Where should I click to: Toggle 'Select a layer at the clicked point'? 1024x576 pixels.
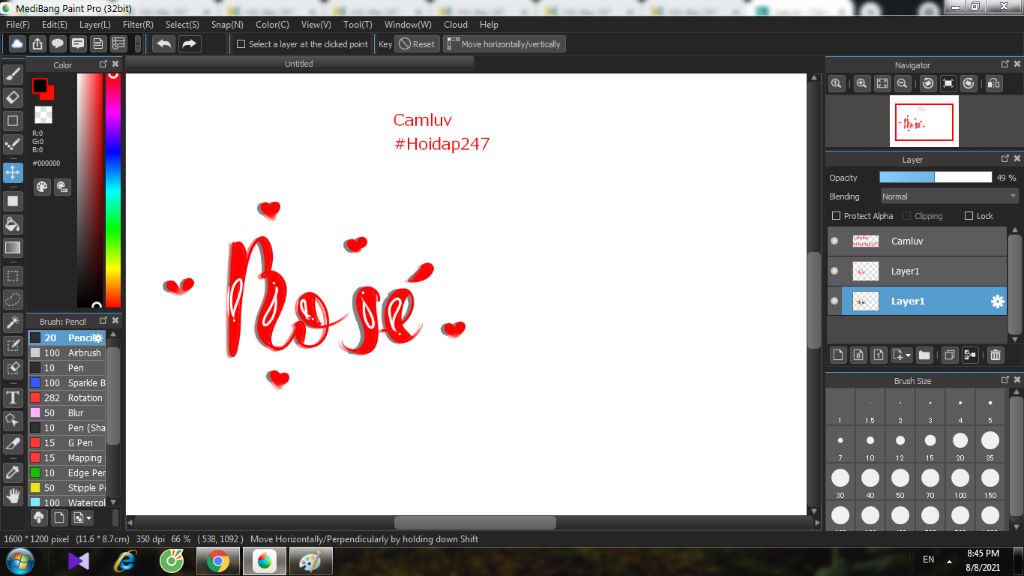click(241, 44)
